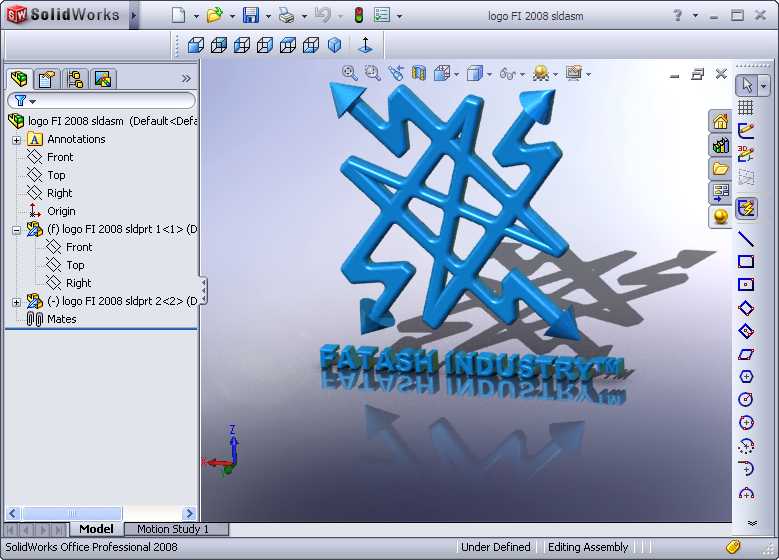Open the Options checklist icon
The image size is (779, 560).
click(382, 15)
